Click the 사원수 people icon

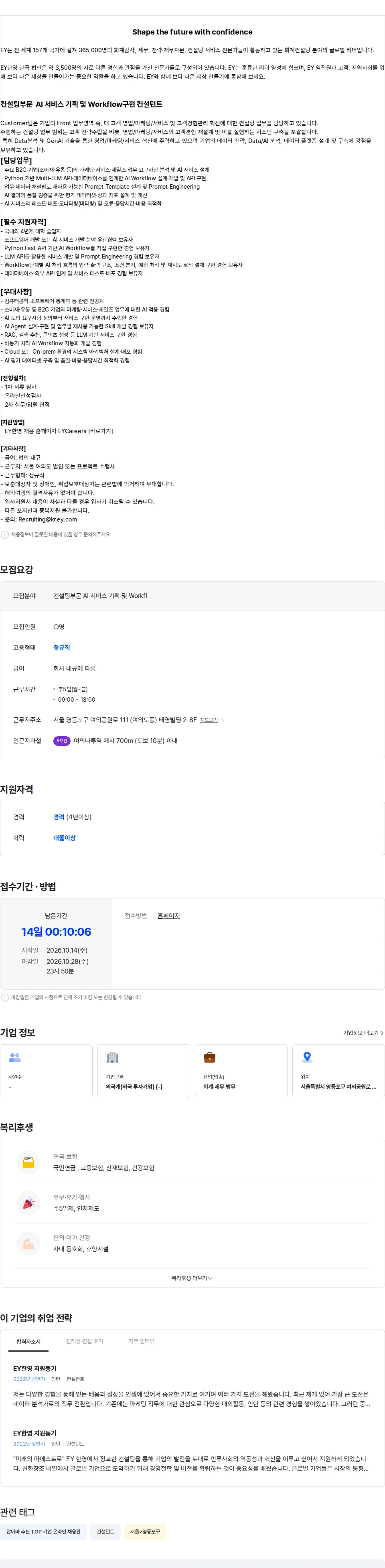click(x=15, y=1057)
